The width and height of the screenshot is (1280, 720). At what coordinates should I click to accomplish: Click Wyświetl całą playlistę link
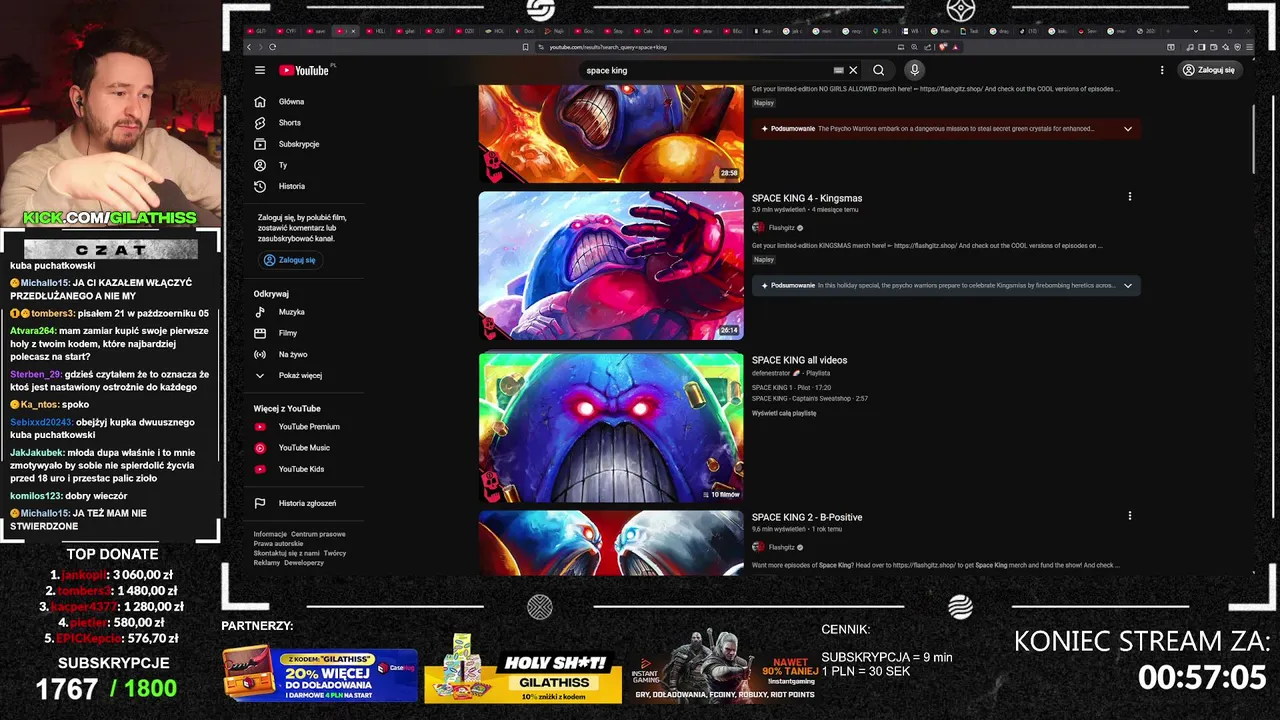click(784, 413)
